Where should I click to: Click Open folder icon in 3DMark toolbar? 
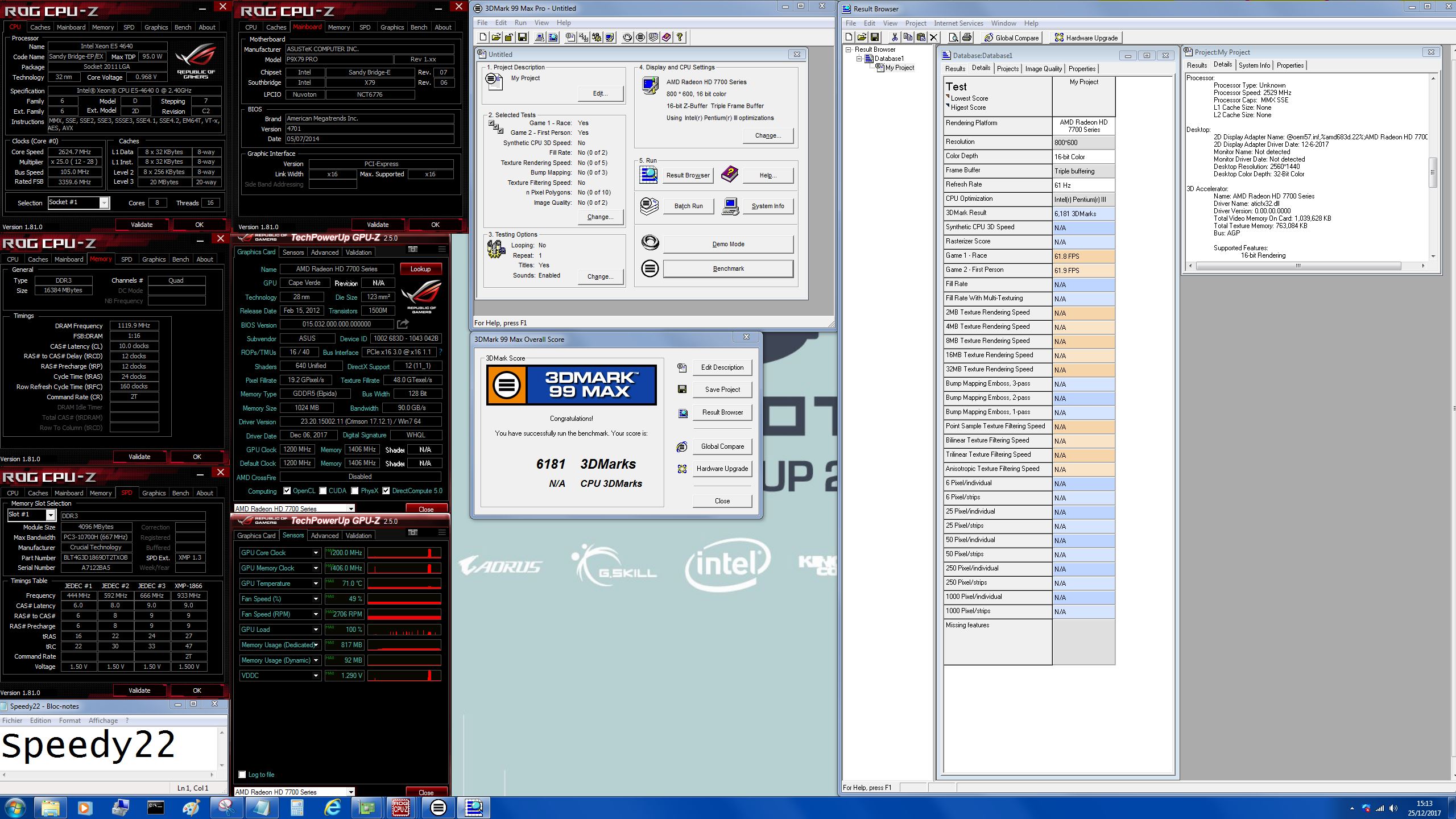coord(496,38)
